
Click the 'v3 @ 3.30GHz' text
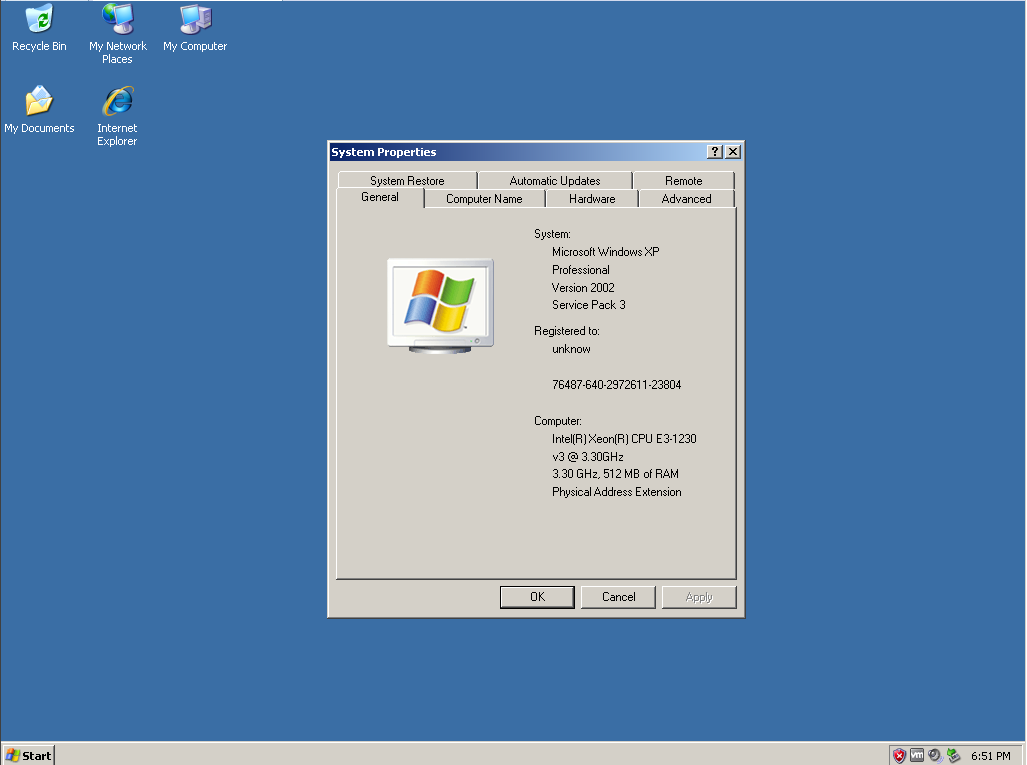[x=588, y=457]
